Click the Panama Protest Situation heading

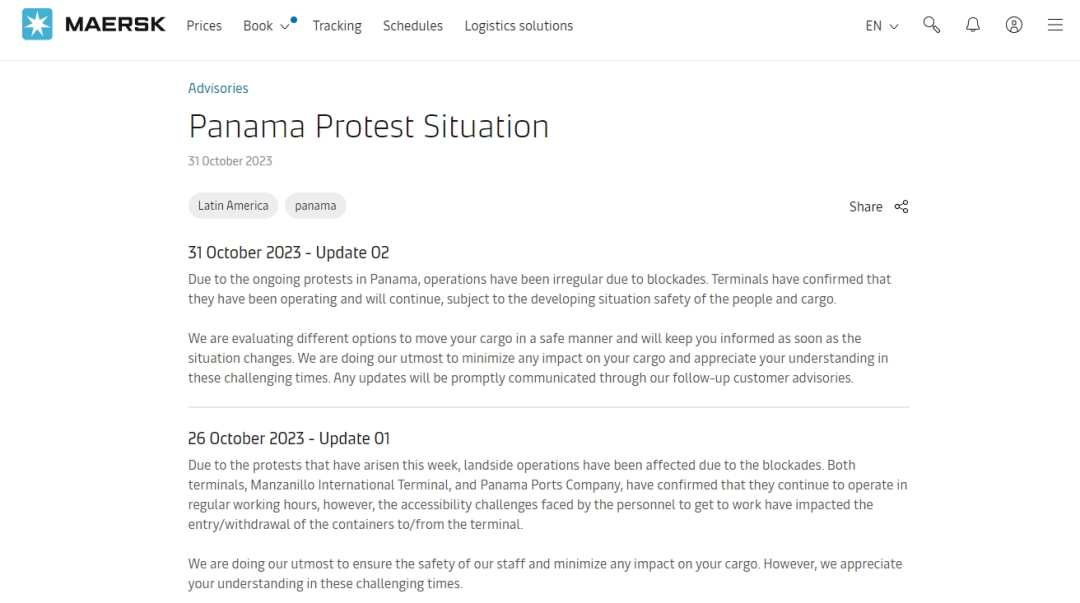[x=368, y=127]
